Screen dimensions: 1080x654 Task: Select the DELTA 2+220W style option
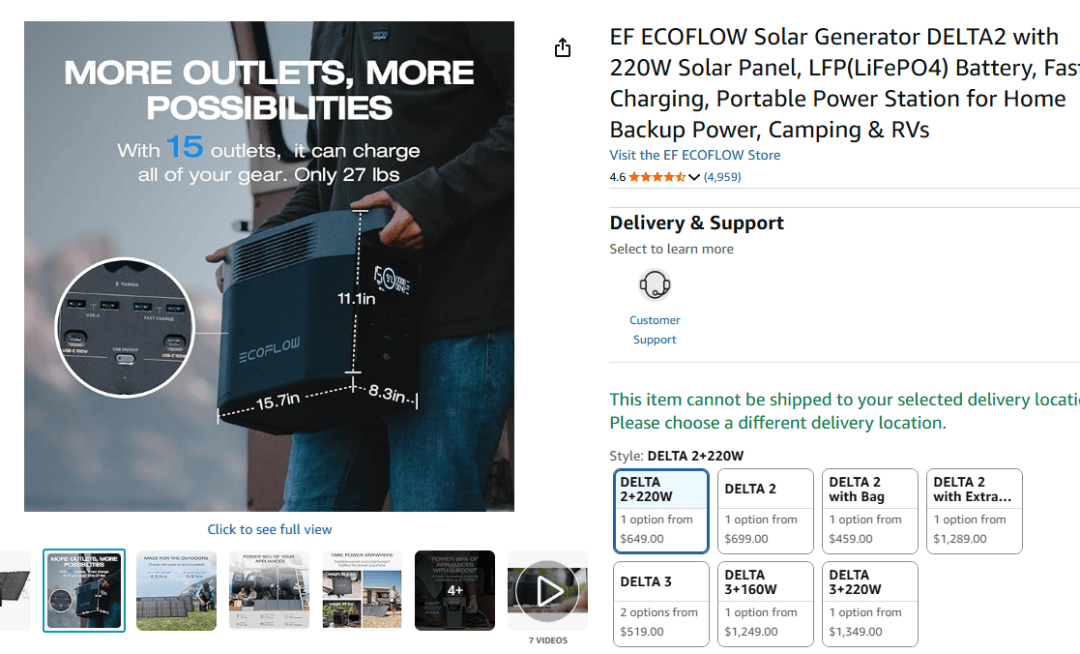[661, 511]
